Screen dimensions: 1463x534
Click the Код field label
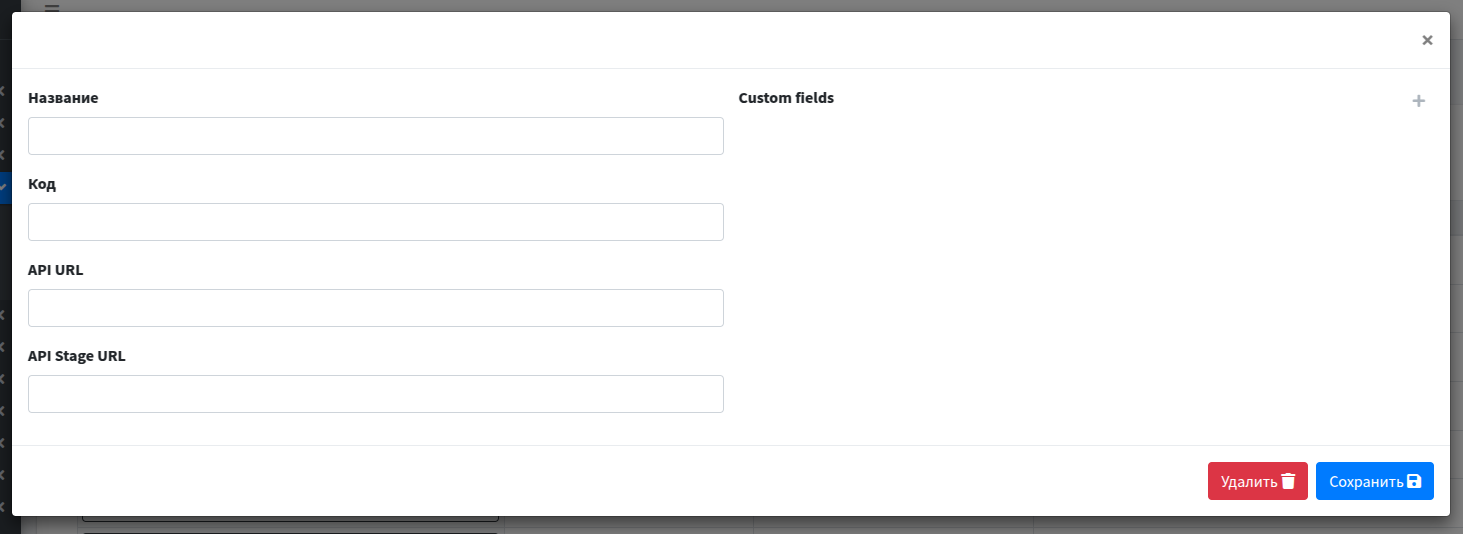[x=42, y=184]
